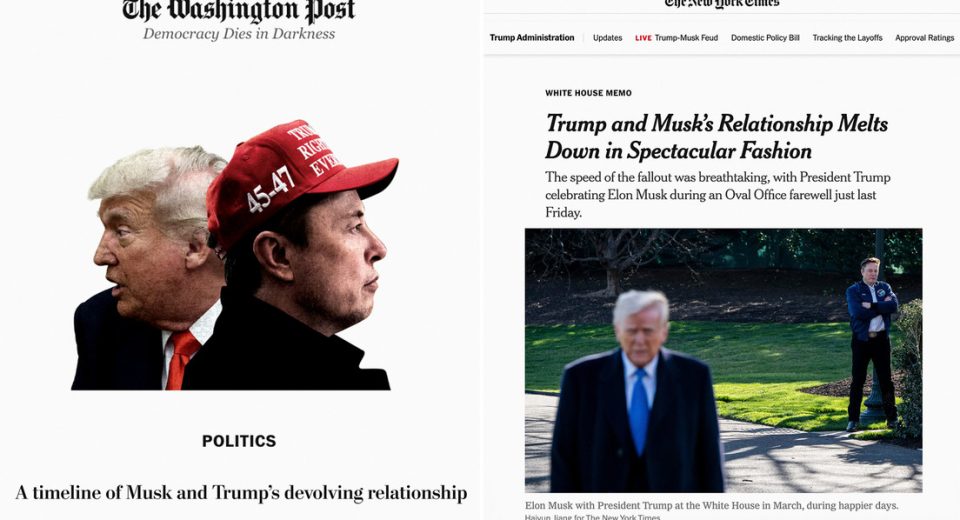Click Democracy Dies in Darkness tagline

pos(239,34)
